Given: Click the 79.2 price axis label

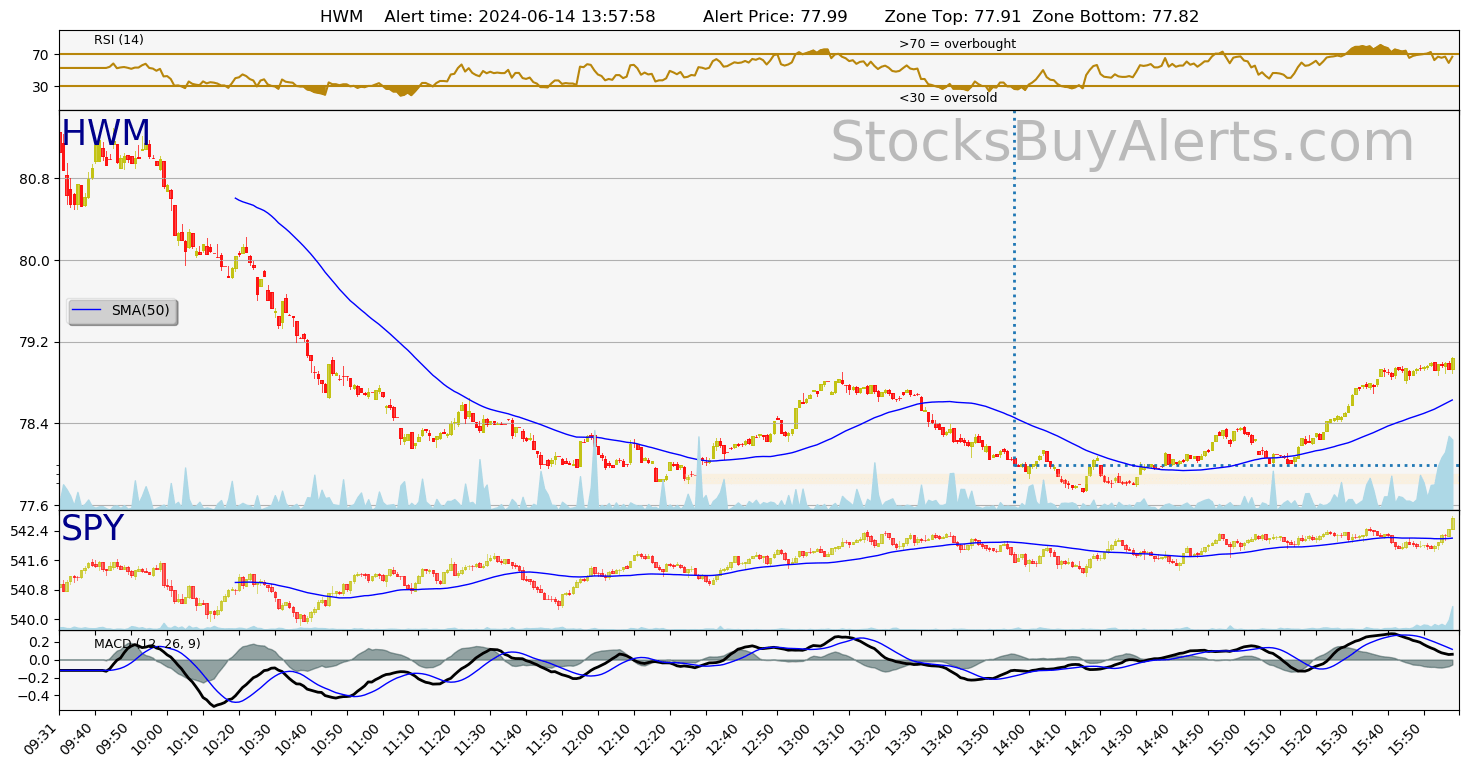Looking at the screenshot, I should click(x=32, y=342).
